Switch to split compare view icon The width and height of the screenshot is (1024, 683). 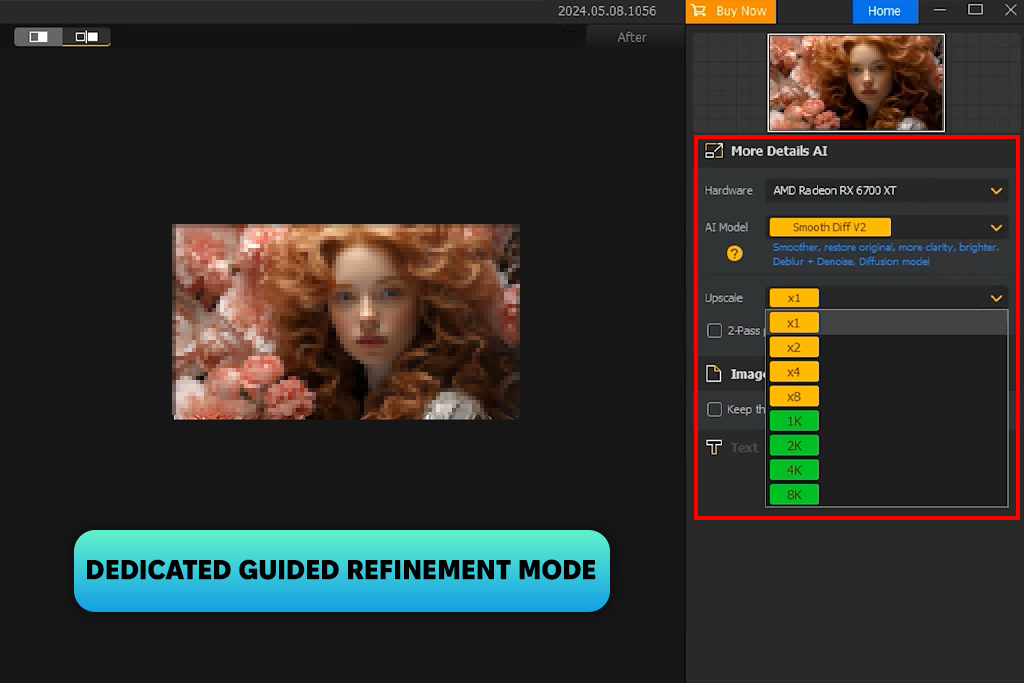click(x=87, y=37)
